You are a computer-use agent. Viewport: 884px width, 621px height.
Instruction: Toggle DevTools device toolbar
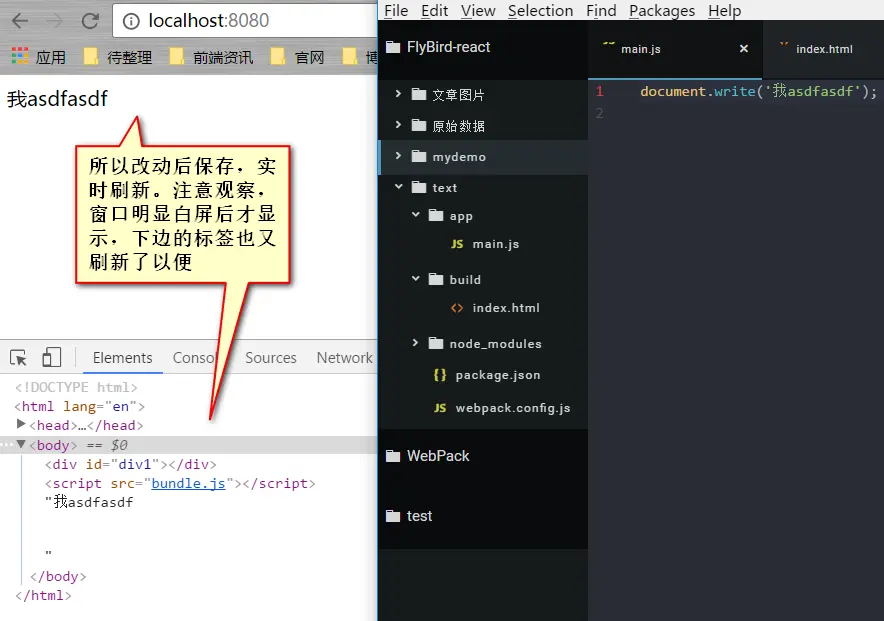[x=52, y=357]
